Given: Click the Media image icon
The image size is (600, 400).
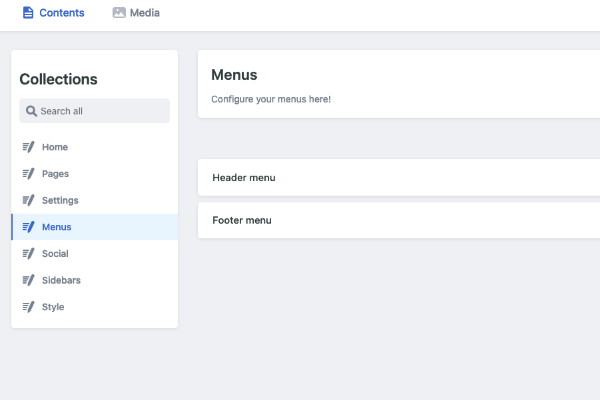Looking at the screenshot, I should (119, 13).
